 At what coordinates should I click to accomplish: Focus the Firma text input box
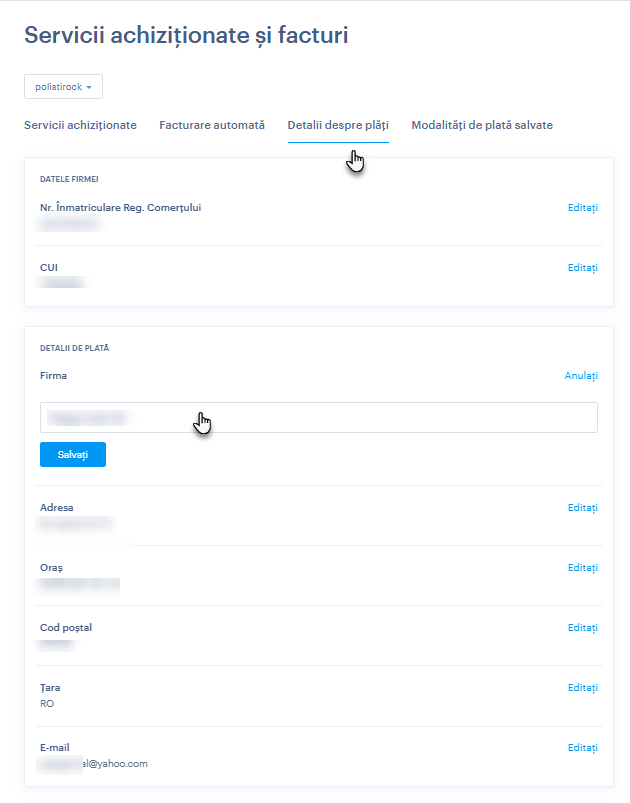tap(318, 418)
